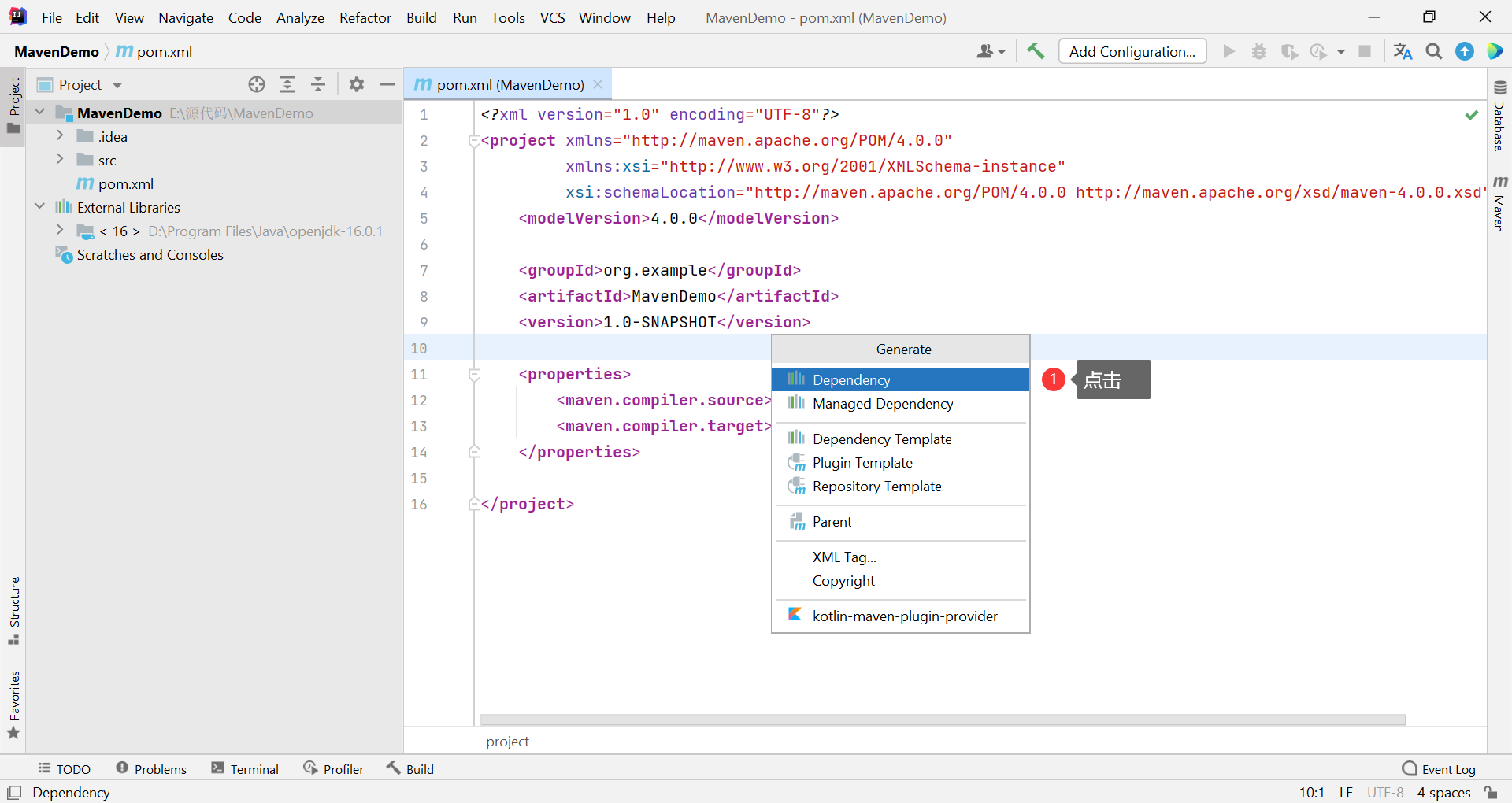Open the Project view dropdown
Image resolution: width=1512 pixels, height=803 pixels.
pos(117,85)
